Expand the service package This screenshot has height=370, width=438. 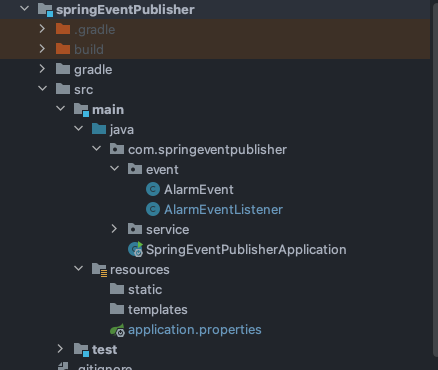click(114, 229)
